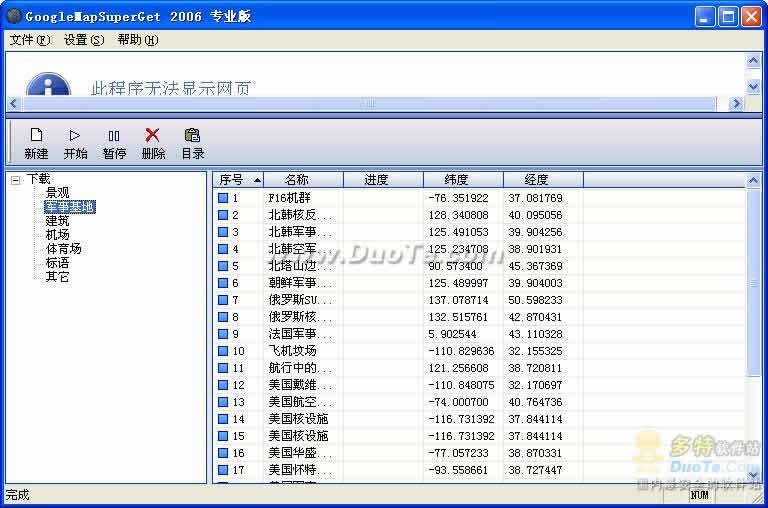Screen dimensions: 768x508
Task: Open the 设置(S) menu
Action: click(84, 40)
